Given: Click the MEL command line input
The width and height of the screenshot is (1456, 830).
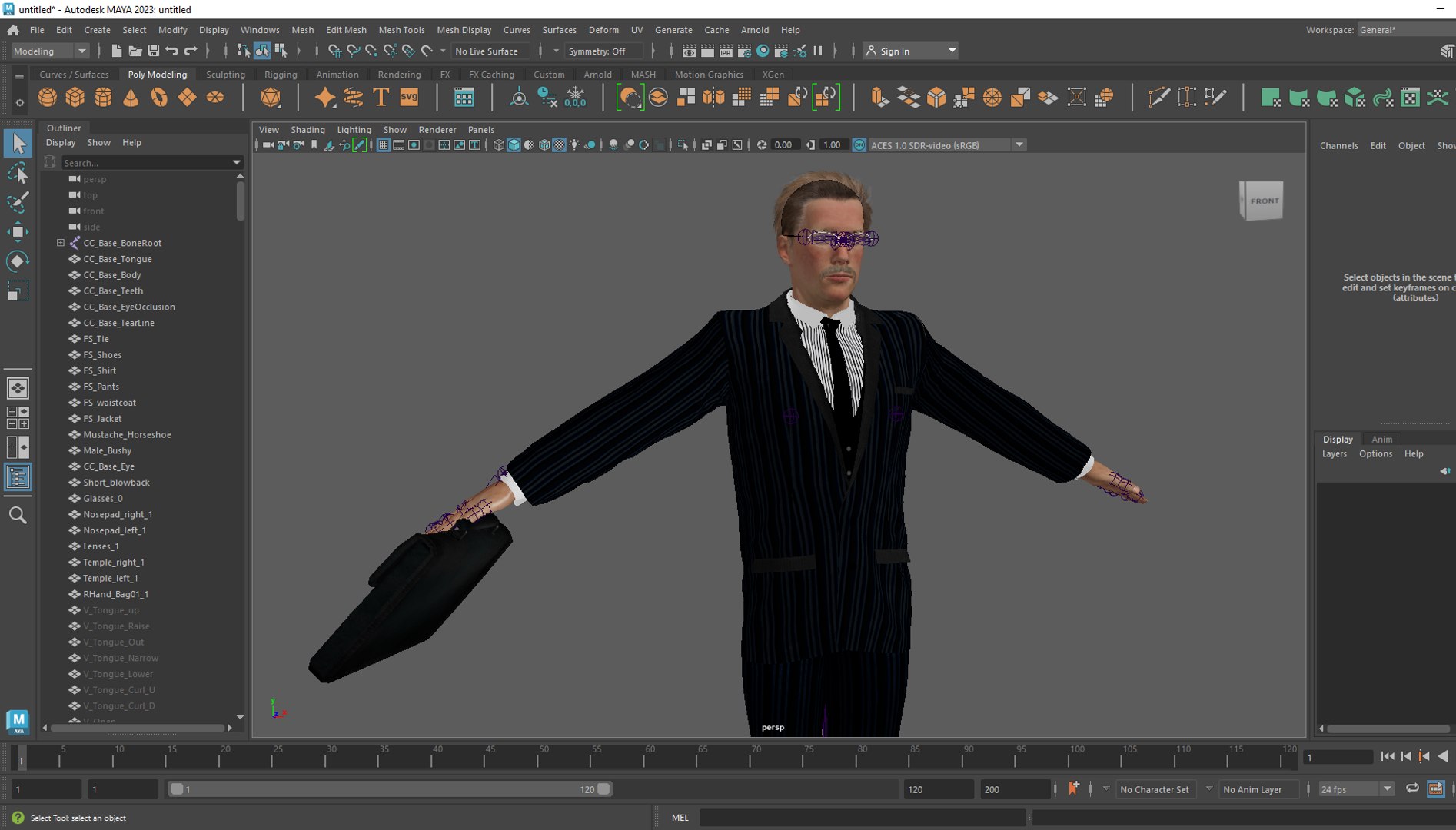Looking at the screenshot, I should click(863, 818).
